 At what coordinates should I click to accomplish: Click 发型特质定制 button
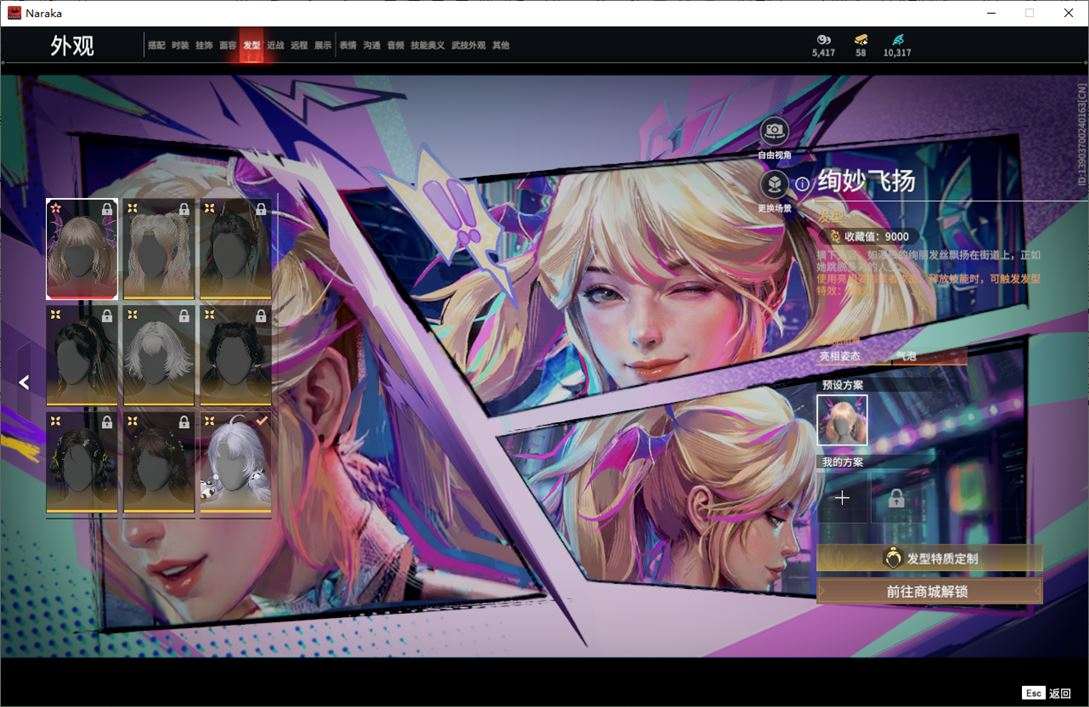[929, 558]
